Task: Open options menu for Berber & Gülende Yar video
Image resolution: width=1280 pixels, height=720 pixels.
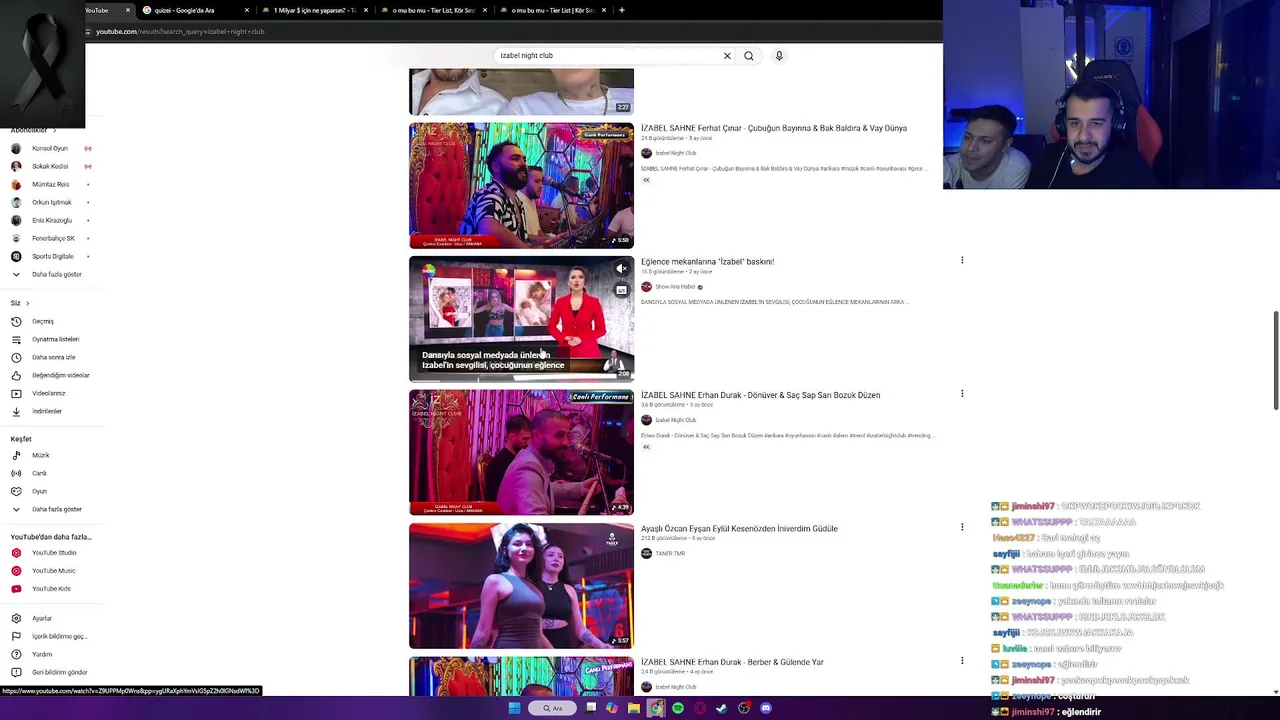Action: (962, 661)
